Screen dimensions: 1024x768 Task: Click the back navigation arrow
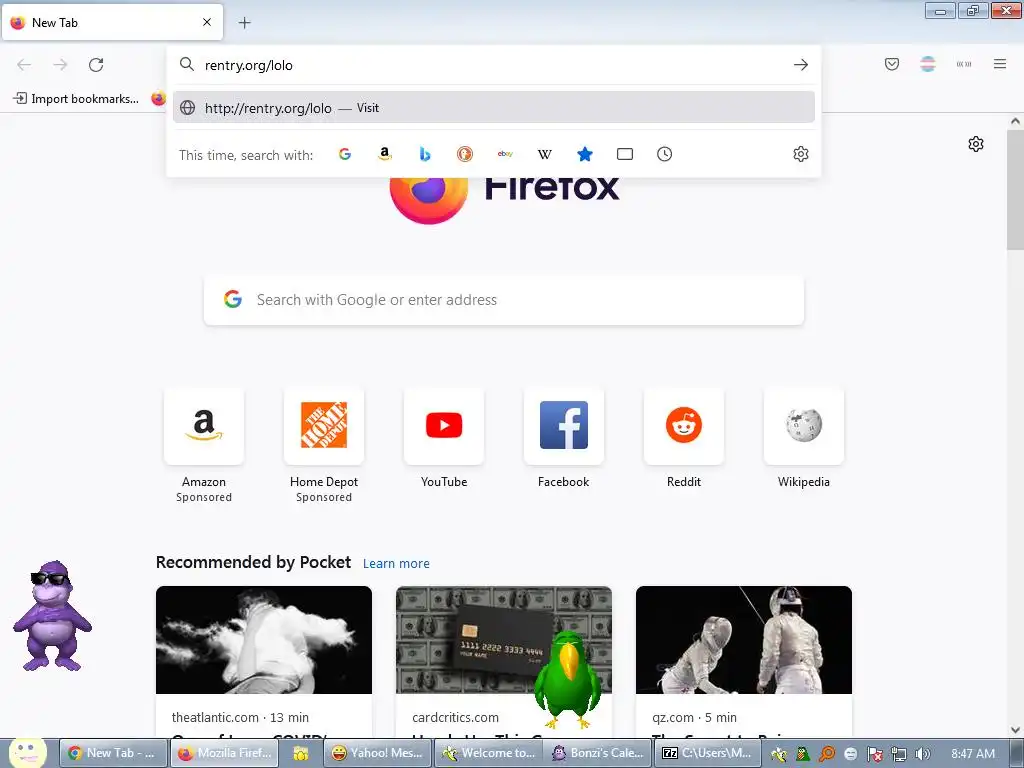coord(24,65)
